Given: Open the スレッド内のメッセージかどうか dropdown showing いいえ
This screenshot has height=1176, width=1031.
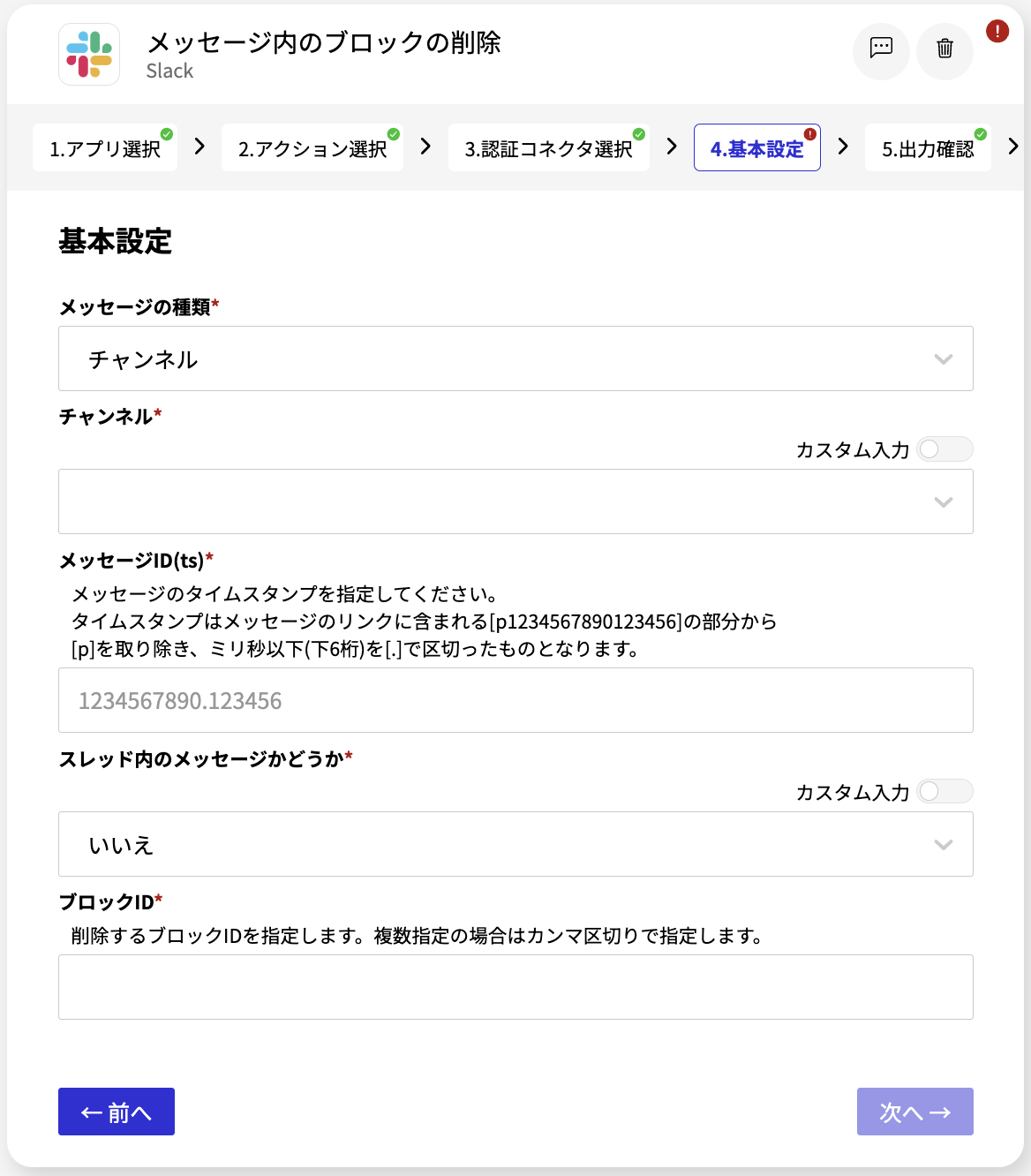Looking at the screenshot, I should pos(515,844).
